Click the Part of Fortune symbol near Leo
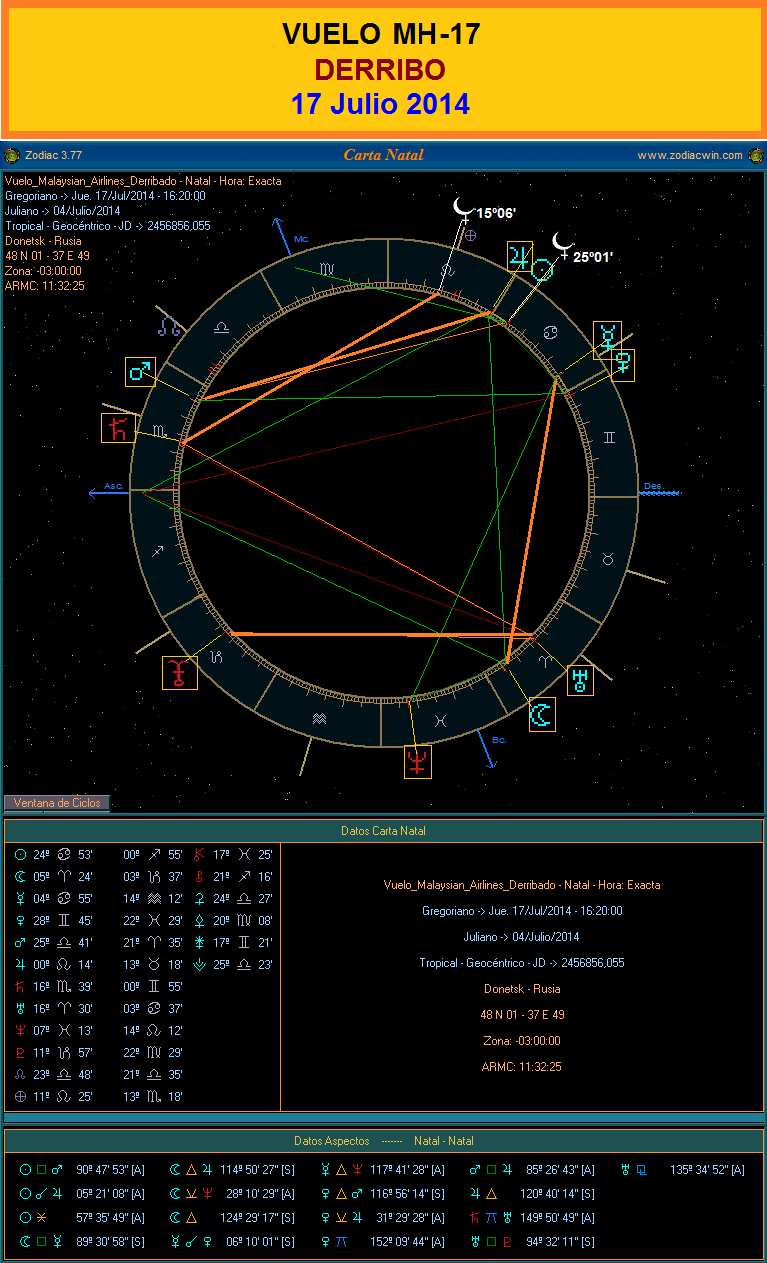The image size is (767, 1263). coord(470,234)
